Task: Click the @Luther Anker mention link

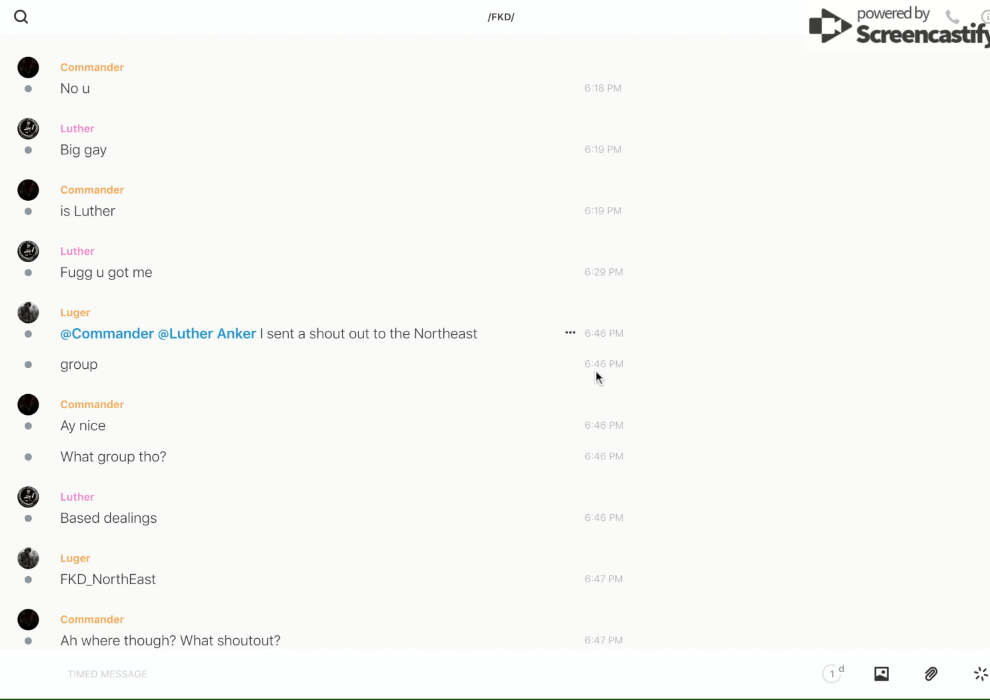Action: tap(207, 334)
